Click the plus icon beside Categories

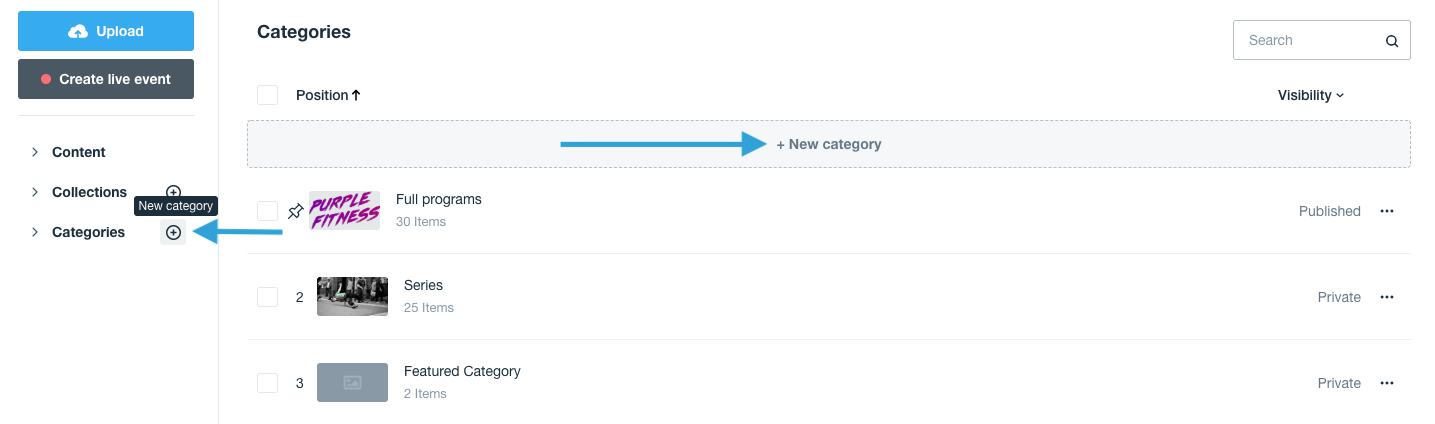pyautogui.click(x=173, y=233)
